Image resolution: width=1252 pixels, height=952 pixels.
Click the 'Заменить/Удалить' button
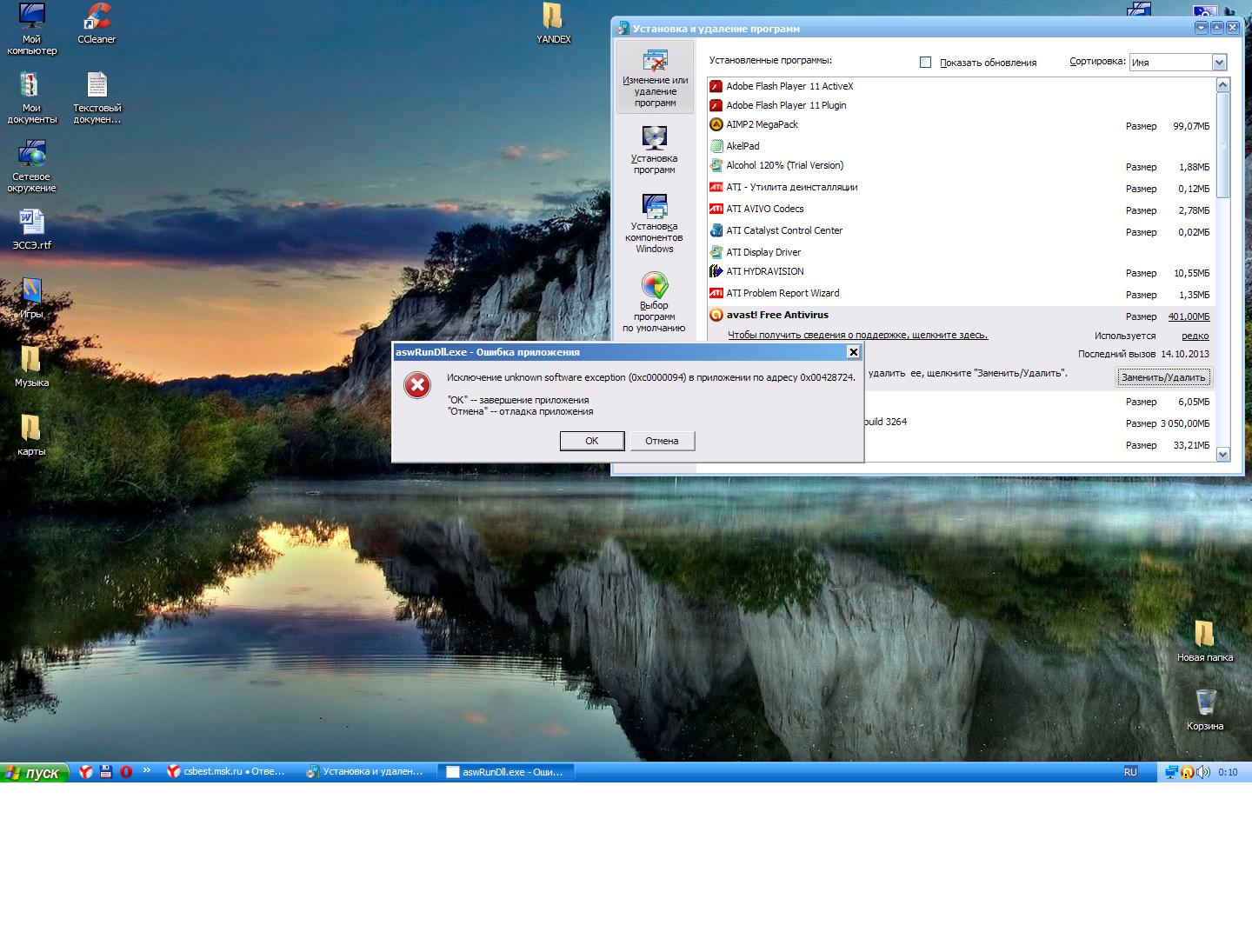[1162, 377]
